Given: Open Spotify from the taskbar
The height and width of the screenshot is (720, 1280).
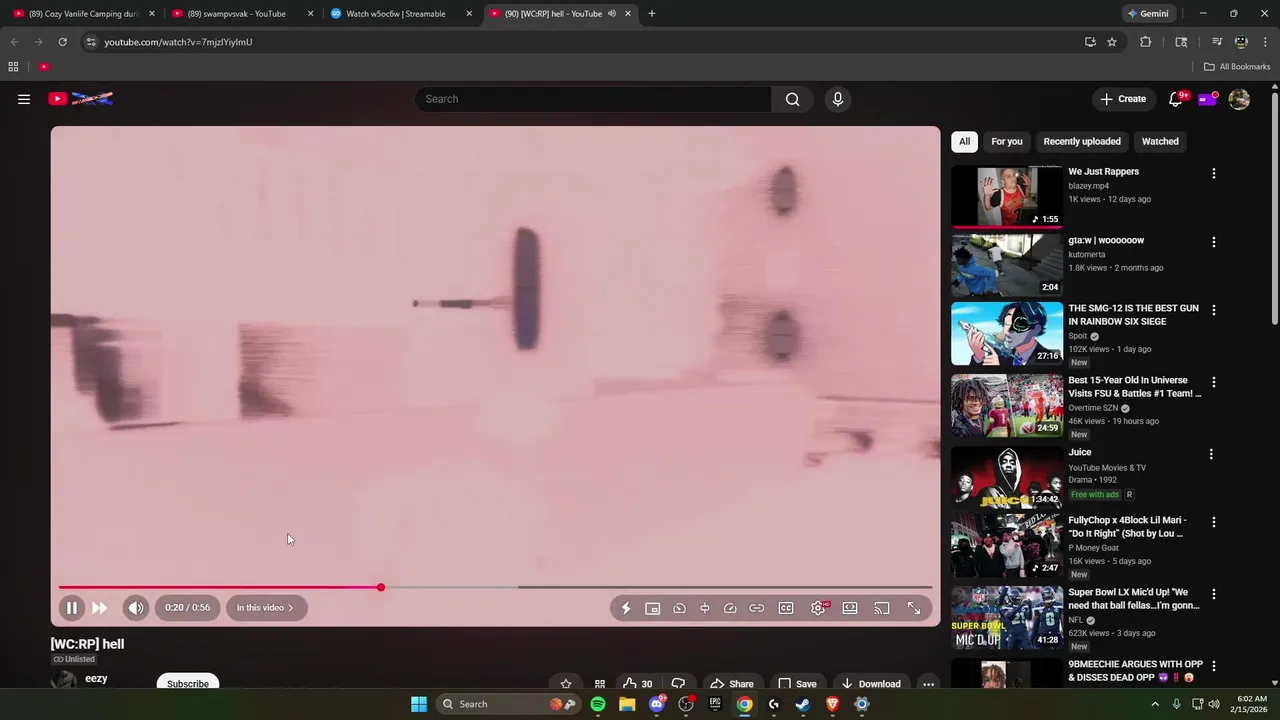Looking at the screenshot, I should (598, 704).
